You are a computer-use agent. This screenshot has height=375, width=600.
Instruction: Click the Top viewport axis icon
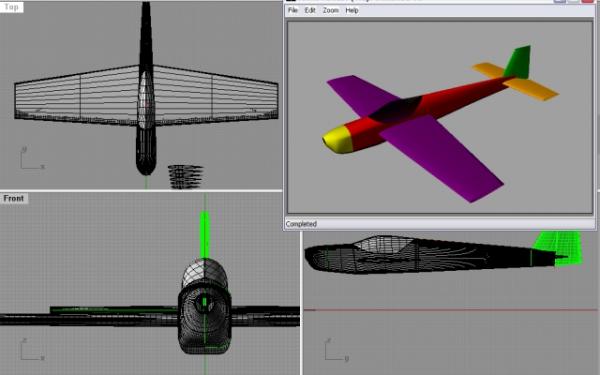[32, 158]
